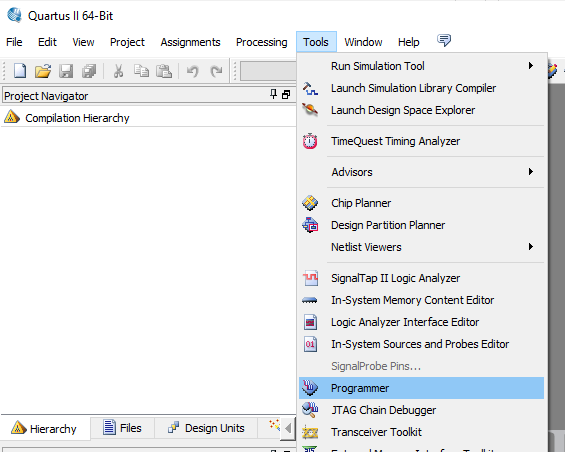Image resolution: width=565 pixels, height=452 pixels.
Task: Open the Project menu
Action: 127,42
